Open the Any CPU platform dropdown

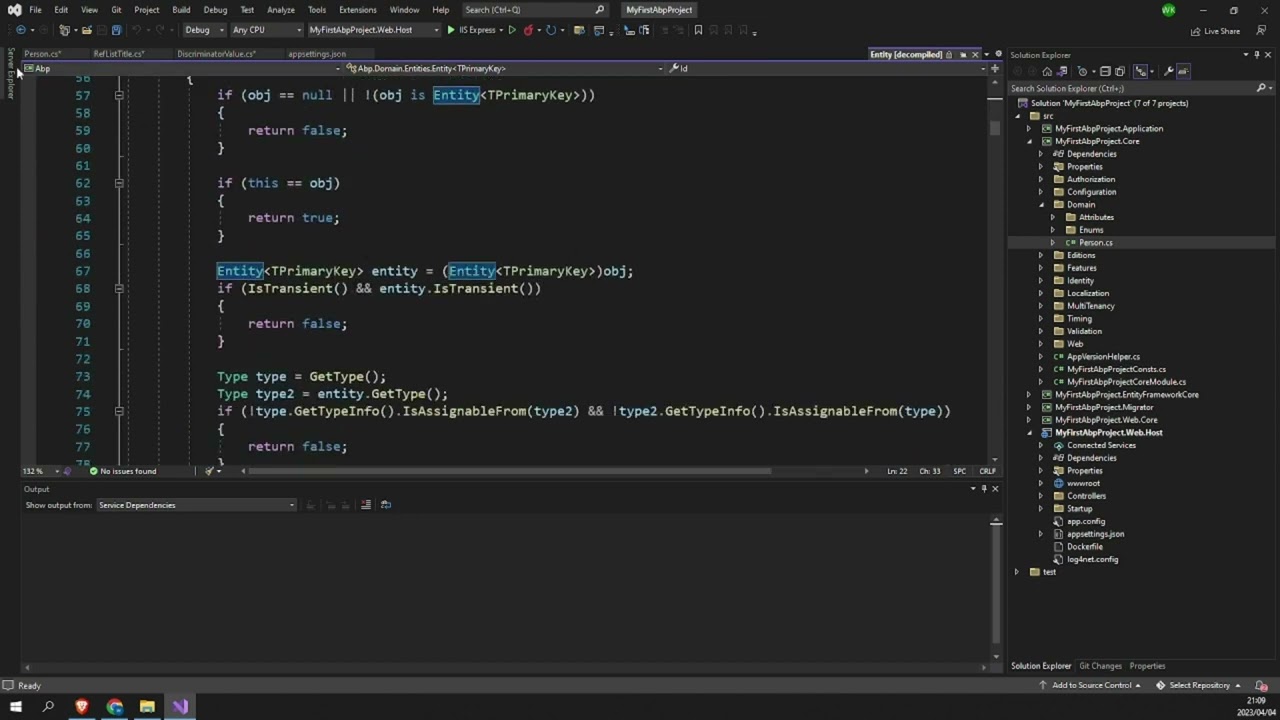[266, 30]
